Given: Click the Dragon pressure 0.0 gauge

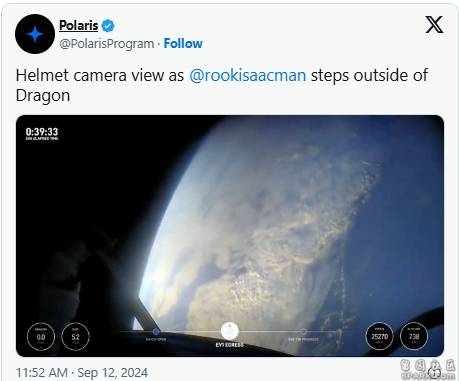Looking at the screenshot, I should coord(41,337).
